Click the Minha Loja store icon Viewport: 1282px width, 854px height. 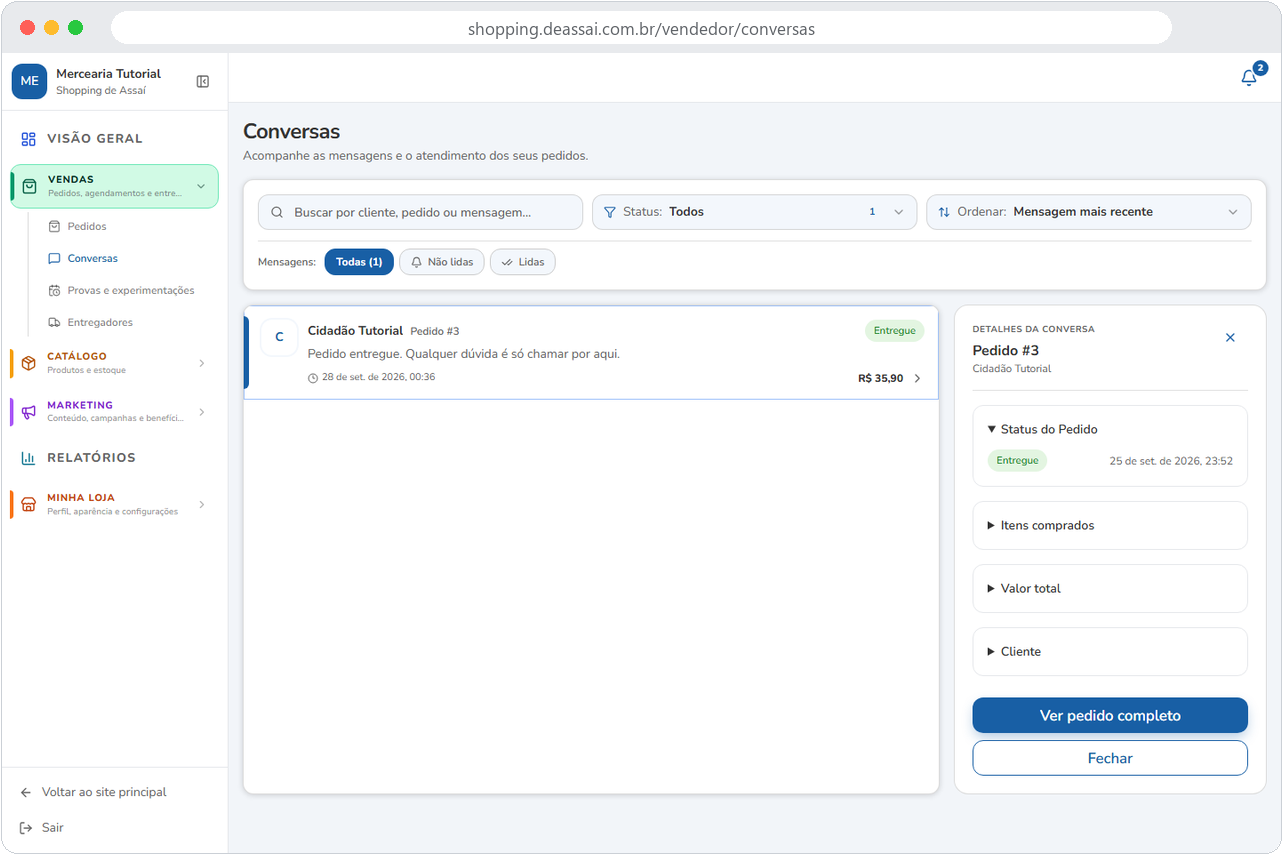coord(28,504)
